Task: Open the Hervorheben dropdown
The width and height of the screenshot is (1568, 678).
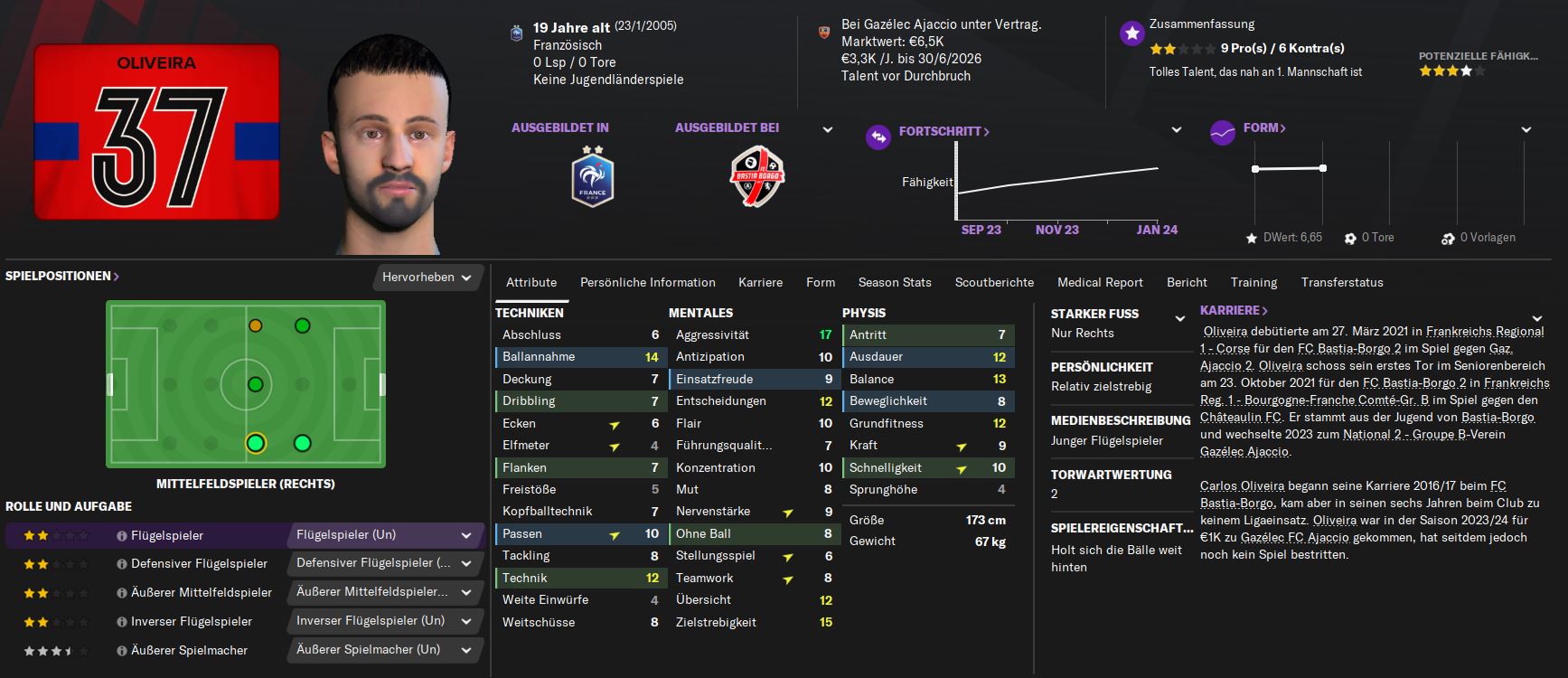Action: pyautogui.click(x=427, y=278)
